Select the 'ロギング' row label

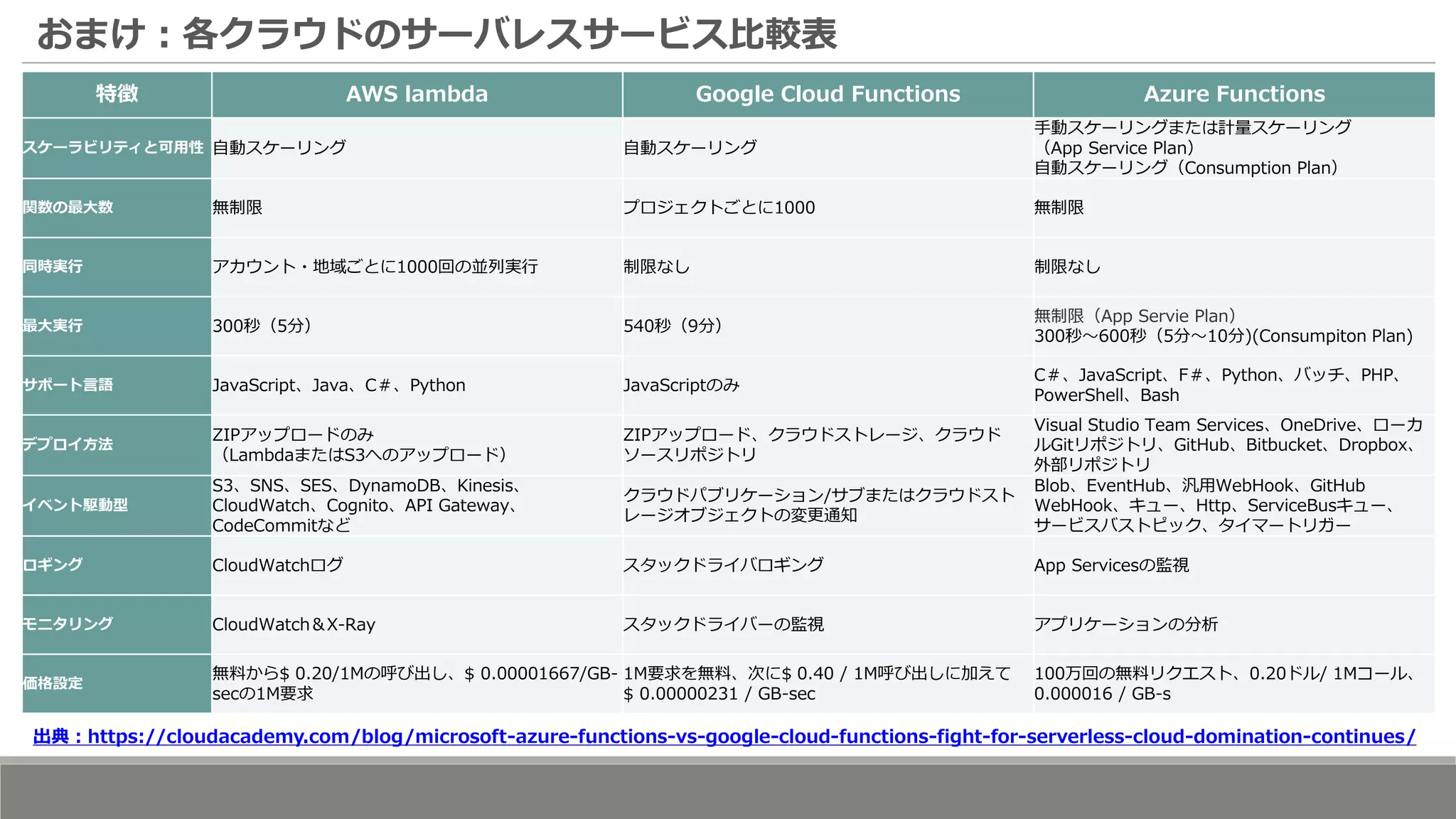(117, 565)
